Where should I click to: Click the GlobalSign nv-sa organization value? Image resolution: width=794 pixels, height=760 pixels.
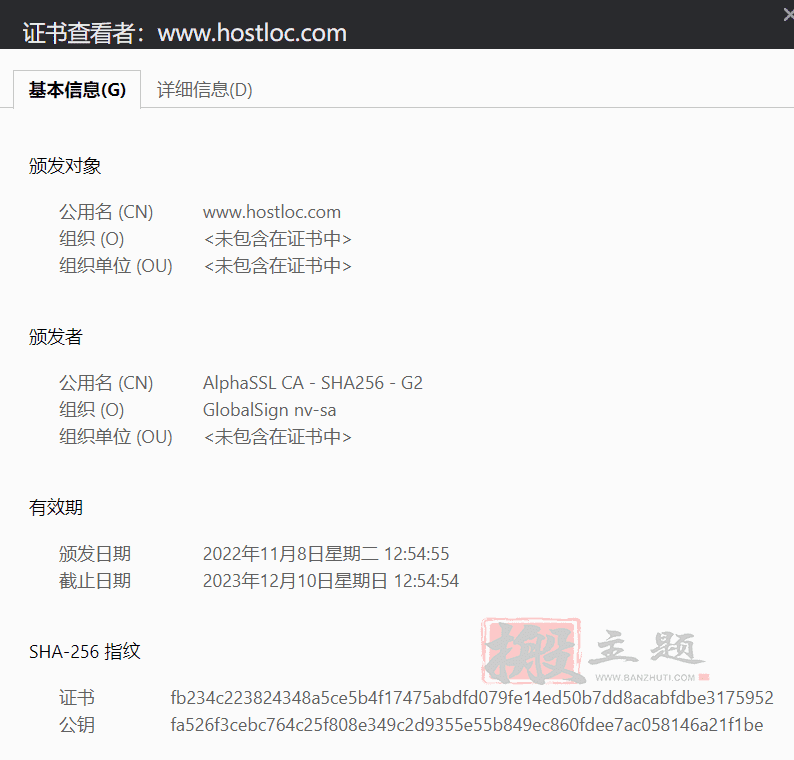click(x=269, y=410)
